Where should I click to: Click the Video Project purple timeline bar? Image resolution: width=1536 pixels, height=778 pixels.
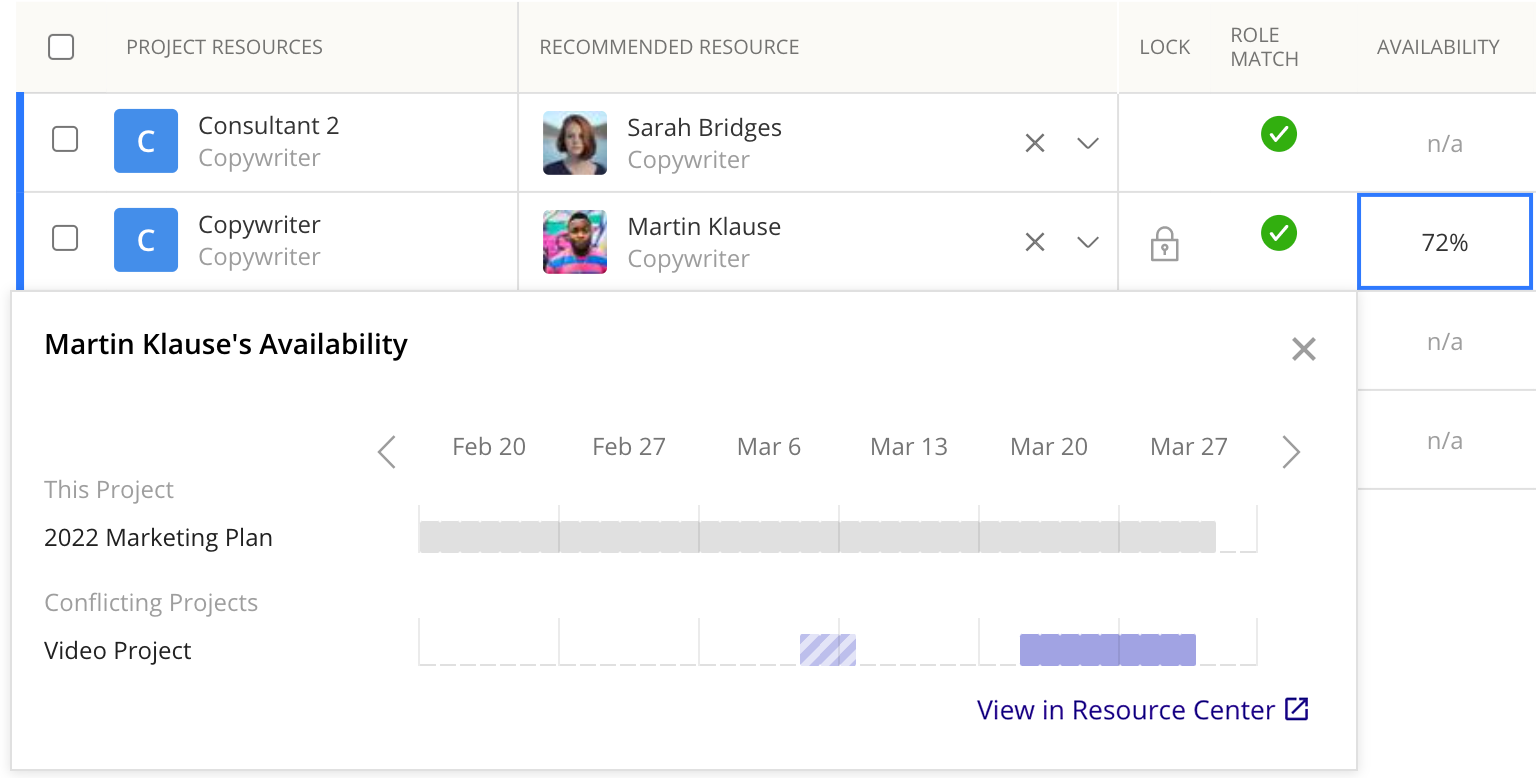(1107, 649)
